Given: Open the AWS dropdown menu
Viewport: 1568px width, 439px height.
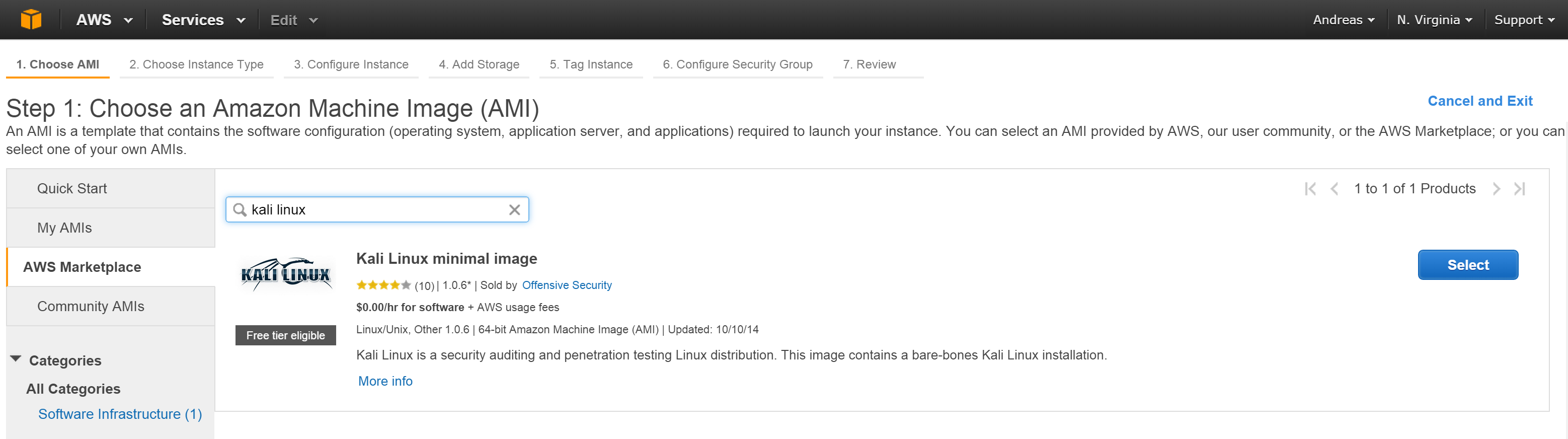Looking at the screenshot, I should pyautogui.click(x=104, y=20).
